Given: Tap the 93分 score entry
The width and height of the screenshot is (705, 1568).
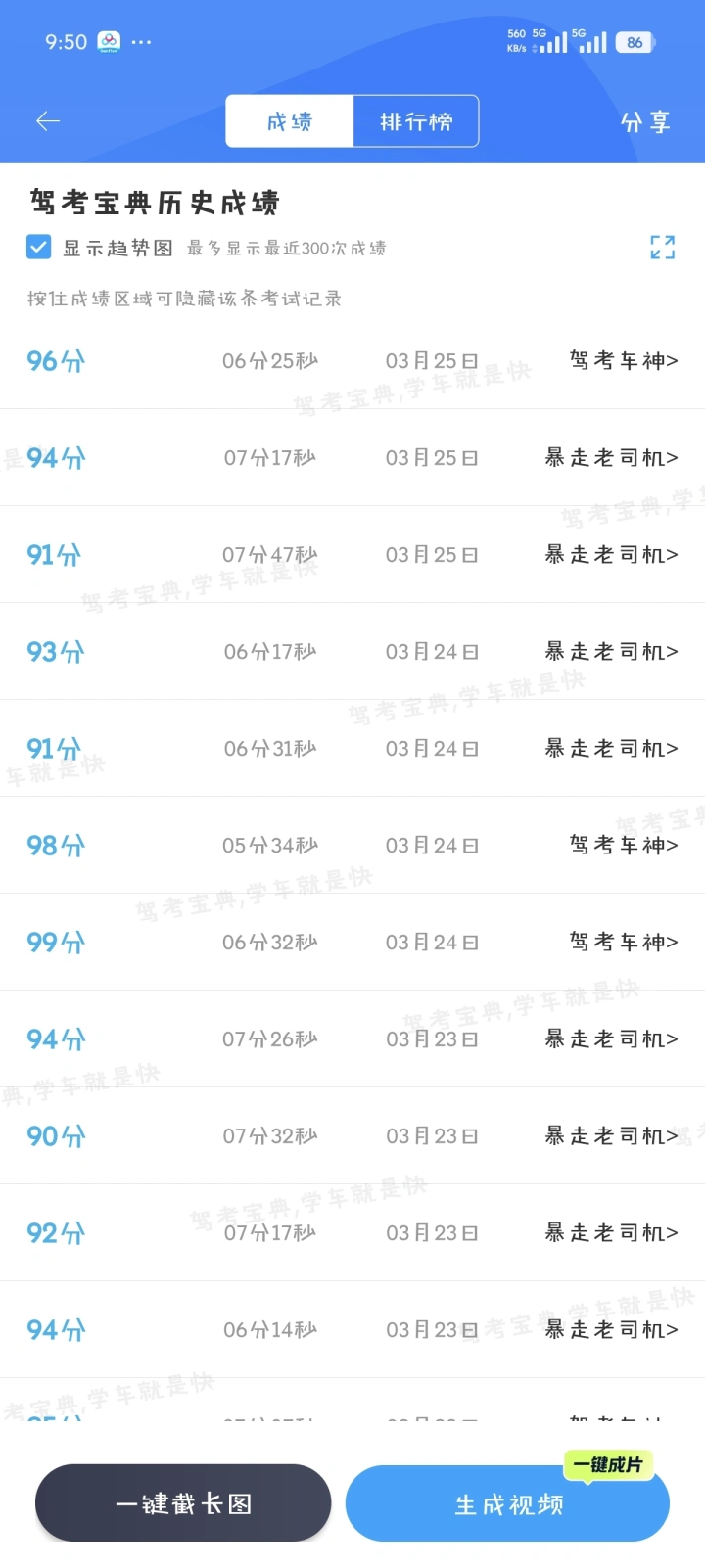Looking at the screenshot, I should click(x=57, y=652).
